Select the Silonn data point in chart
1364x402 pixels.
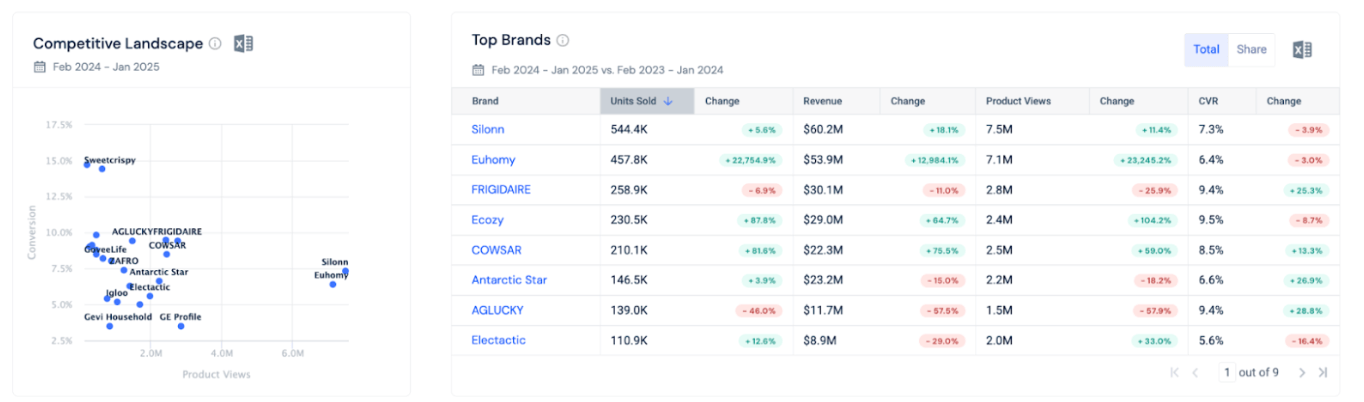(x=345, y=271)
